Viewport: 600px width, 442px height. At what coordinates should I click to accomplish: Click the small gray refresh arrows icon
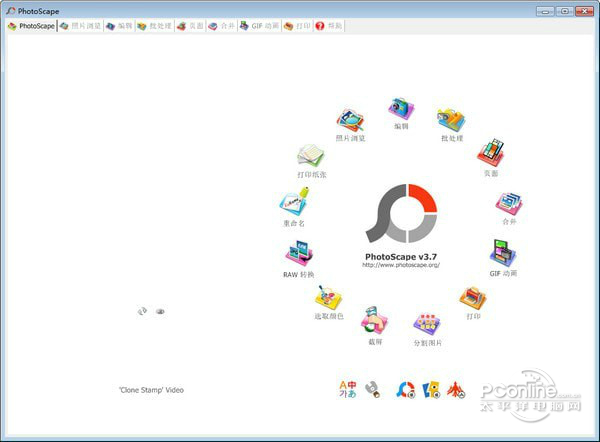tap(142, 312)
